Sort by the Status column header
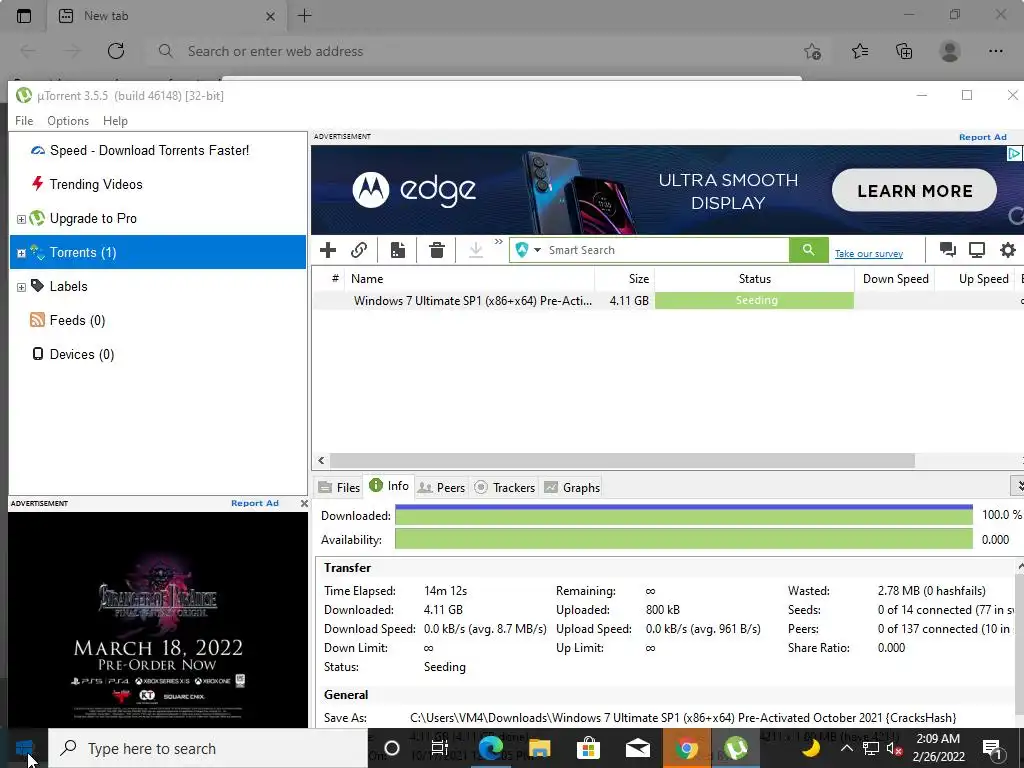1024x768 pixels. [754, 279]
